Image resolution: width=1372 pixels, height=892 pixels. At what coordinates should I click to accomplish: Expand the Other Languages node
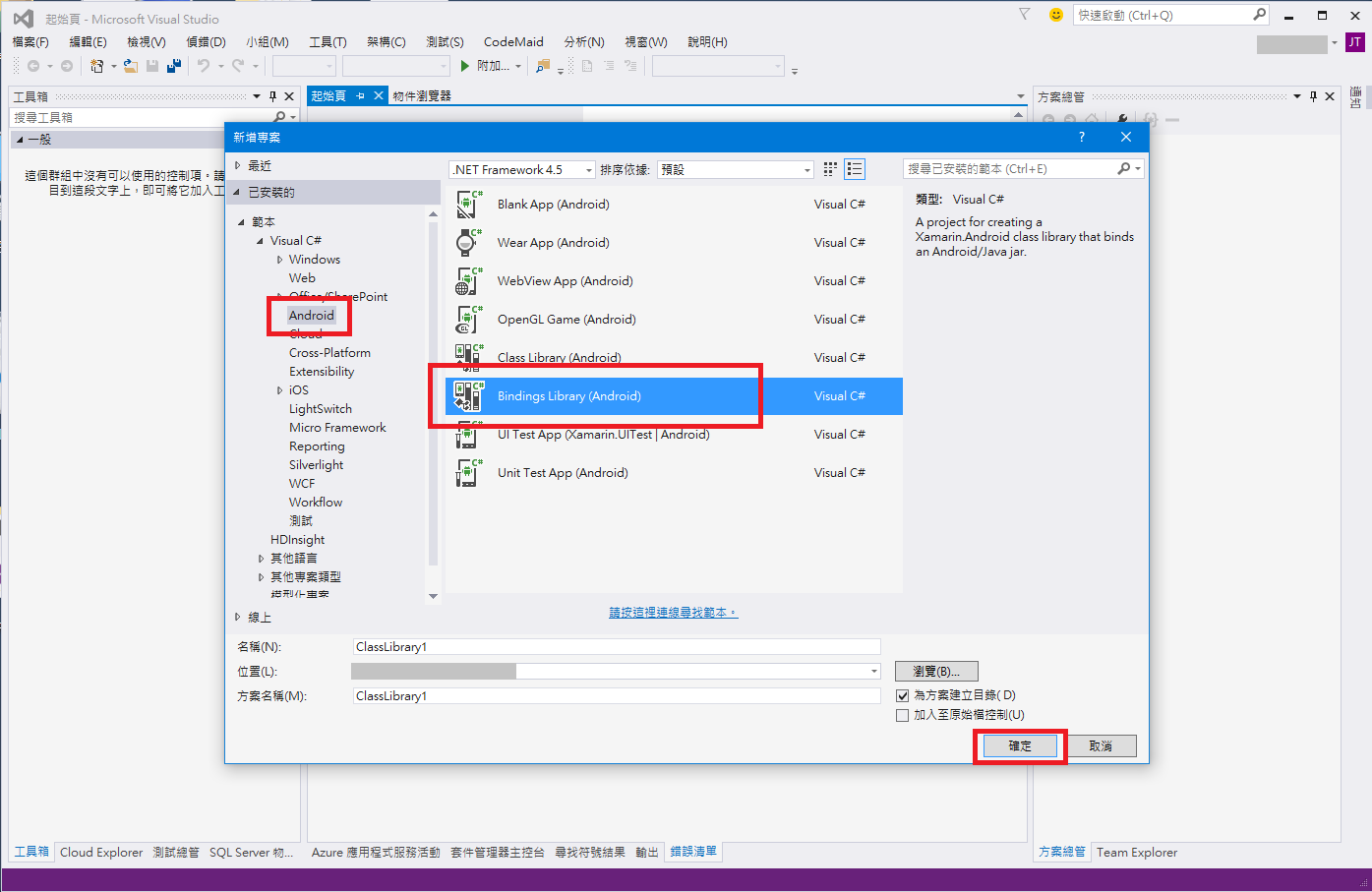tap(261, 559)
